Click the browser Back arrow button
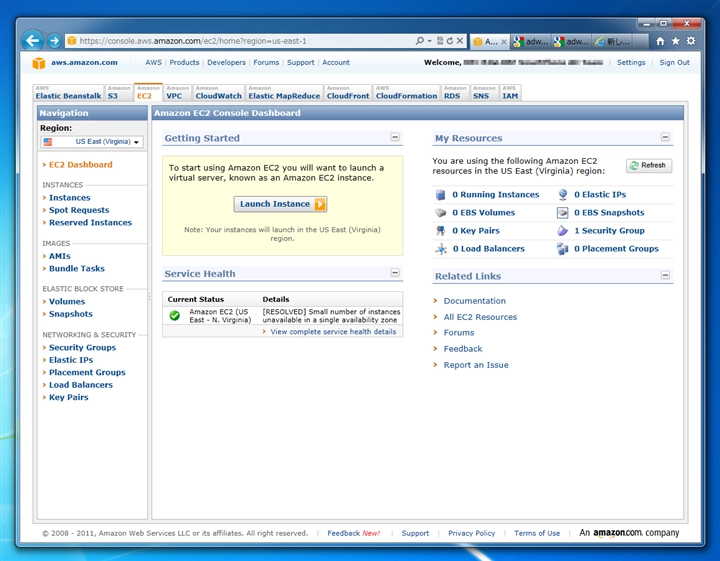Screen dimensions: 720x561 tap(32, 41)
